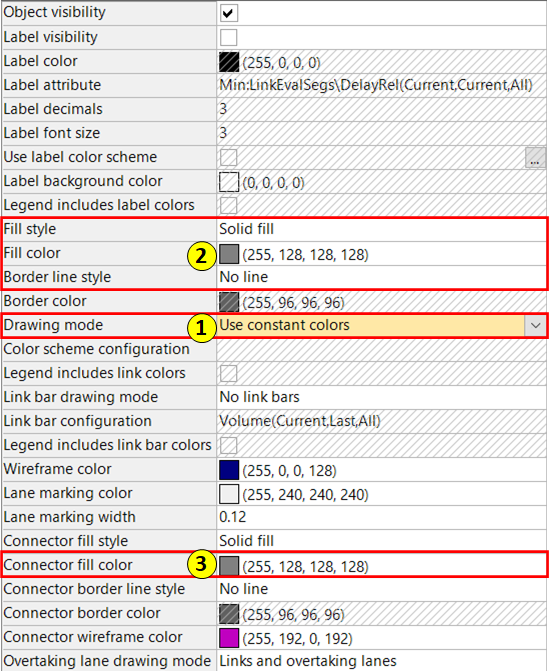The image size is (549, 671).
Task: Select the Label color row label
Action: (40, 61)
